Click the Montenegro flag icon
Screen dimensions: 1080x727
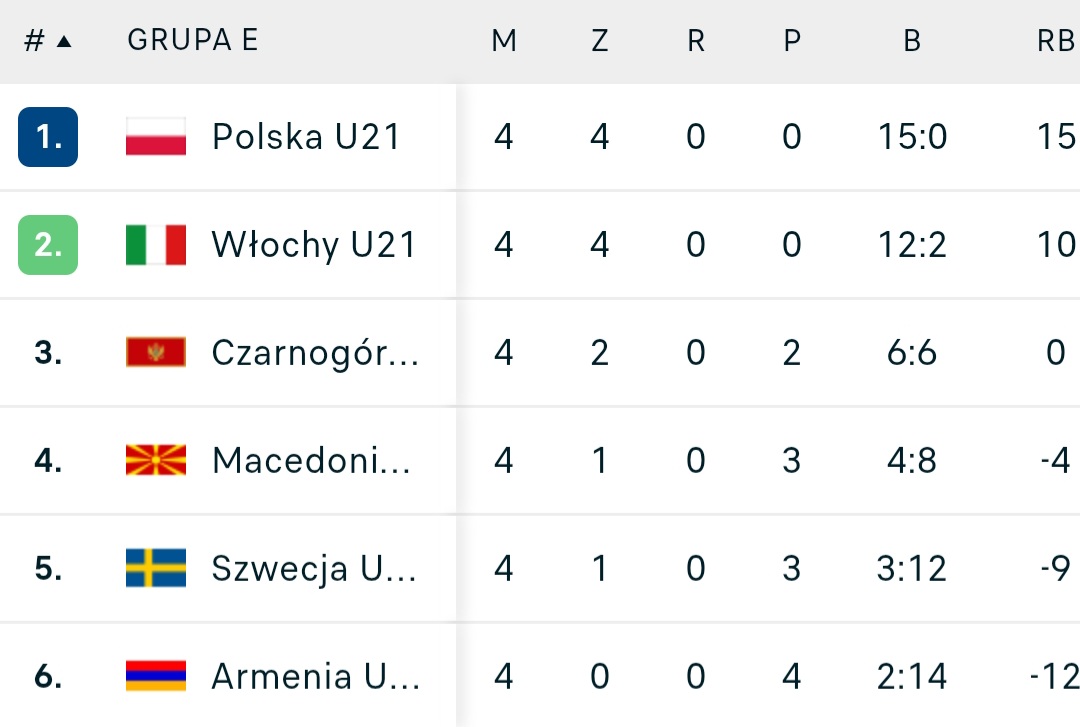click(x=156, y=353)
